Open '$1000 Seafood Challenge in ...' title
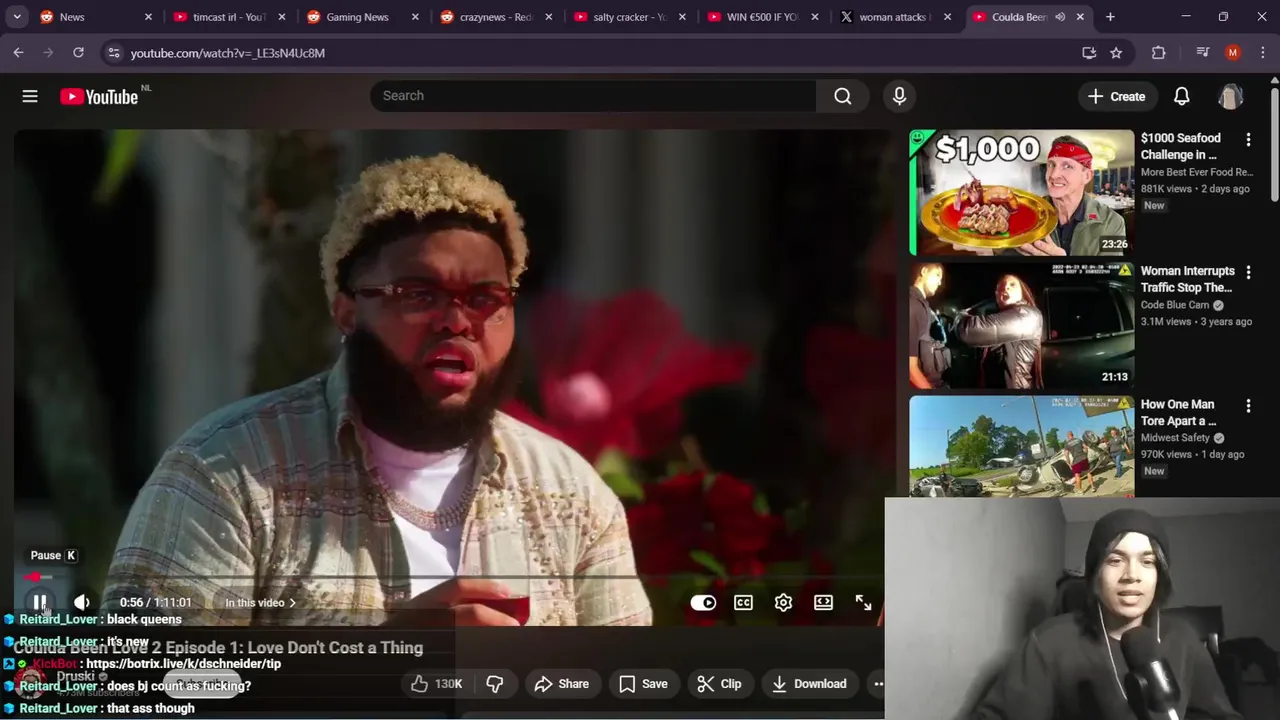1280x720 pixels. click(1180, 146)
